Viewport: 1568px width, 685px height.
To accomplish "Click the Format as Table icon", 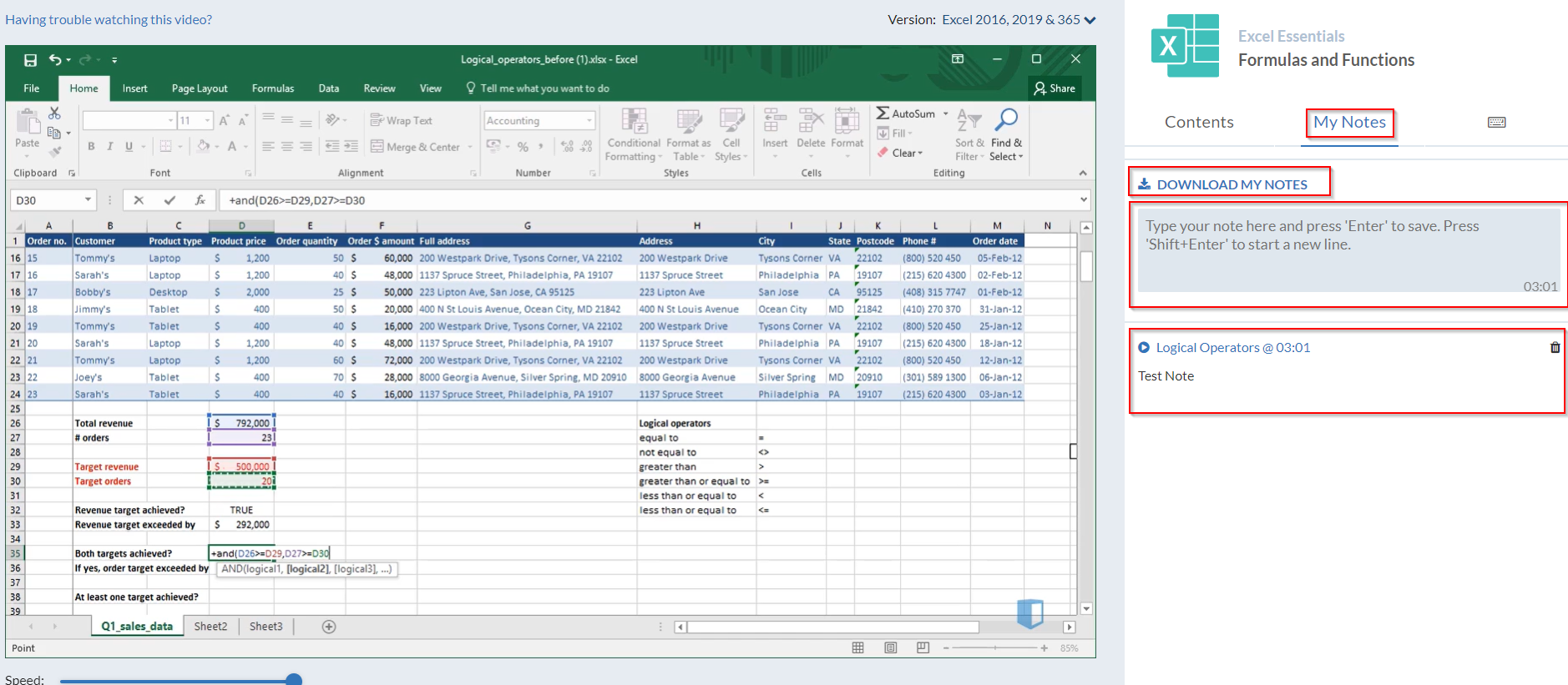I will [x=689, y=121].
